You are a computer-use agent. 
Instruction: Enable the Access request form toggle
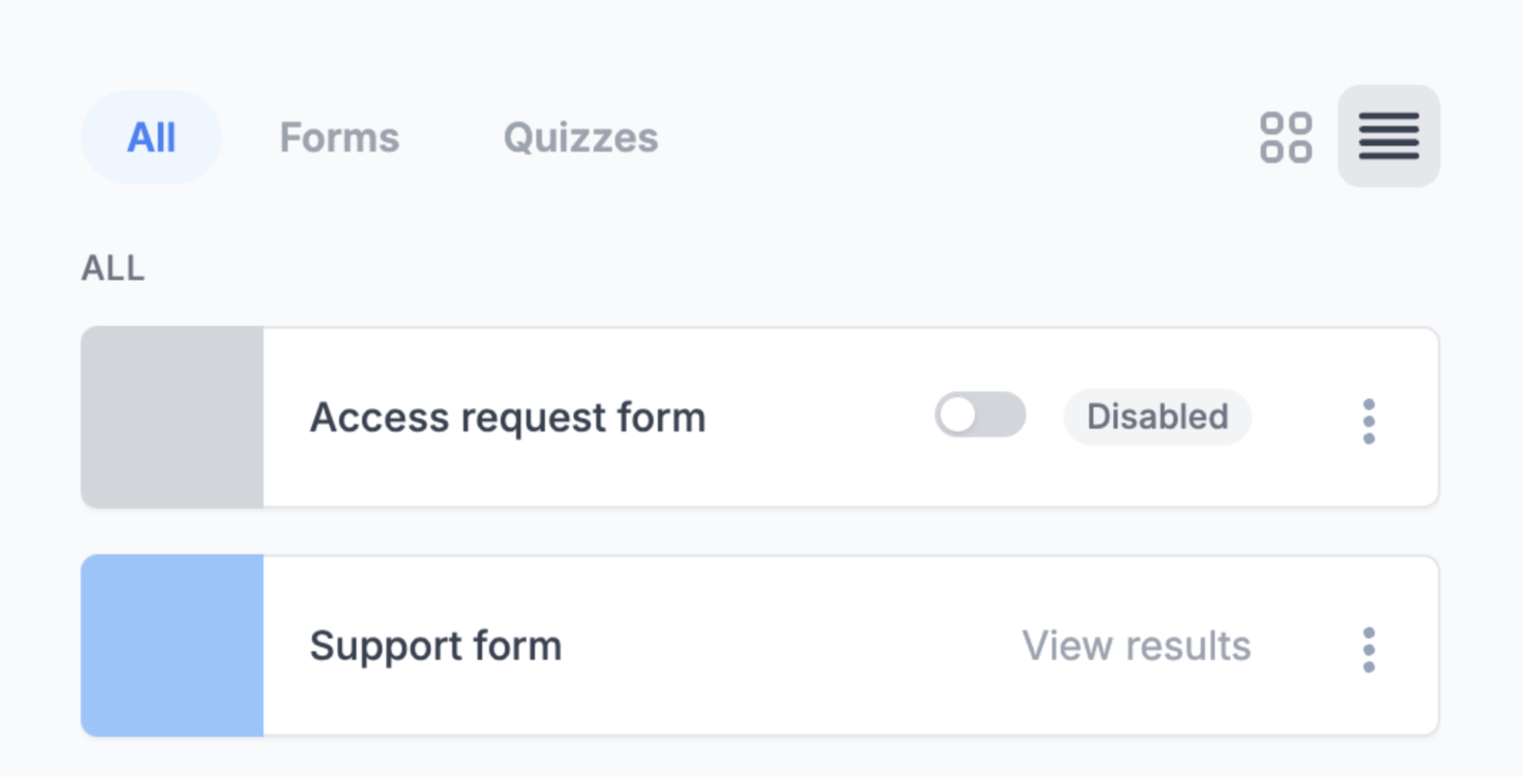tap(980, 416)
